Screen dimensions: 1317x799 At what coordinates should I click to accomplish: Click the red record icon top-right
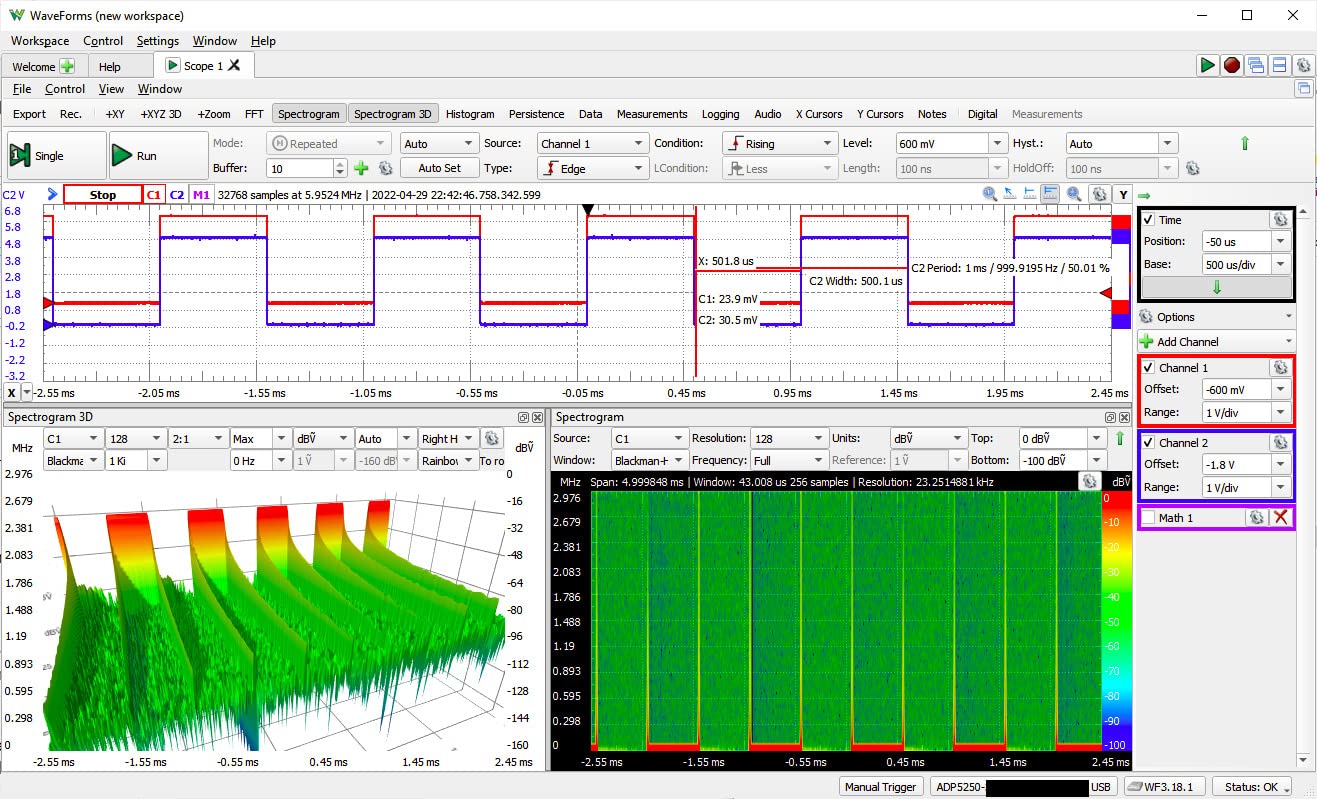[x=1231, y=65]
